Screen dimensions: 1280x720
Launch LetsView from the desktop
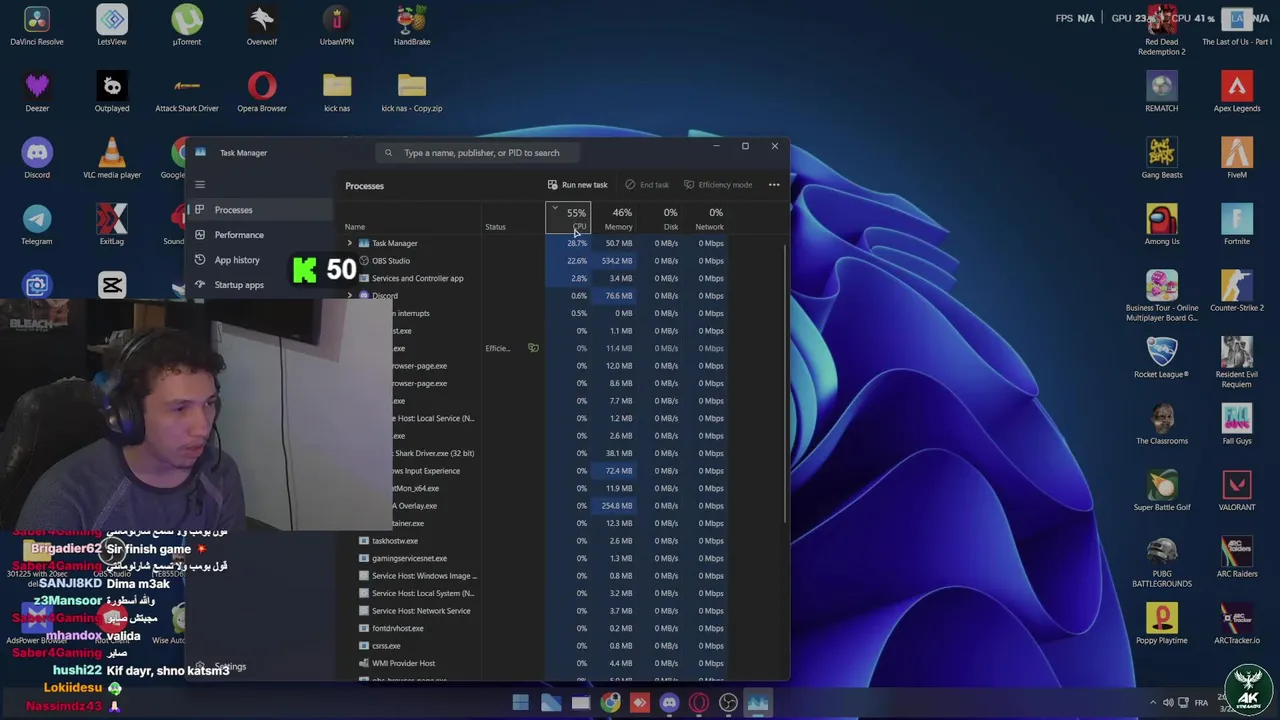(x=112, y=25)
